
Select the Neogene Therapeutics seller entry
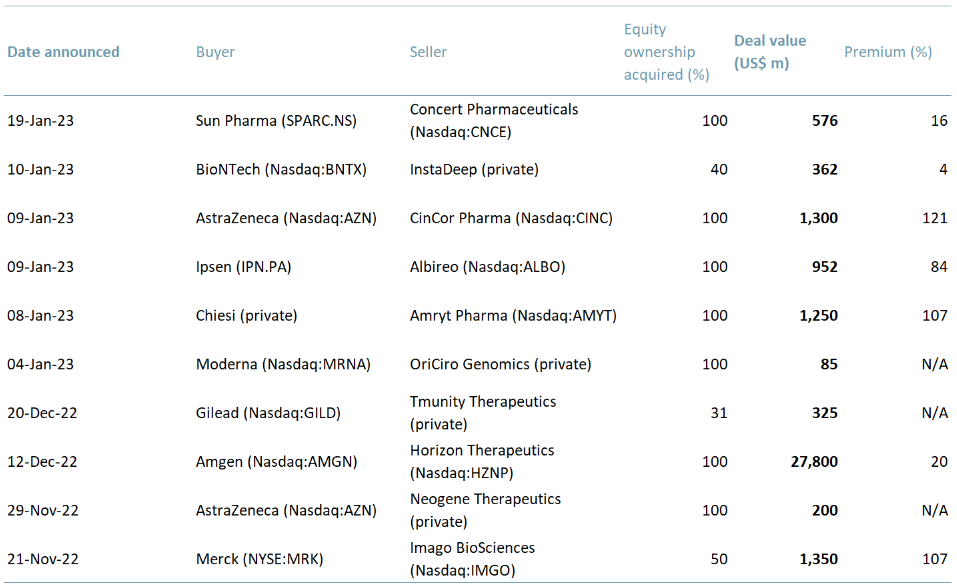485,510
